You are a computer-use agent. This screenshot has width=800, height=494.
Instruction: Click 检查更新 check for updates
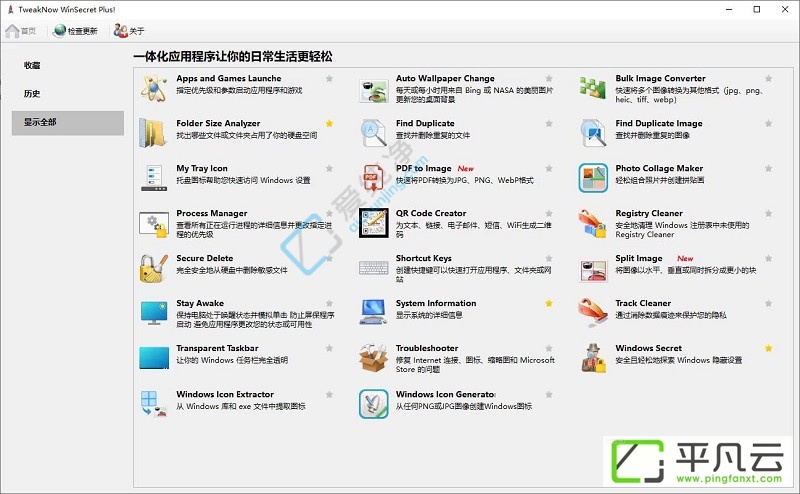tap(75, 31)
